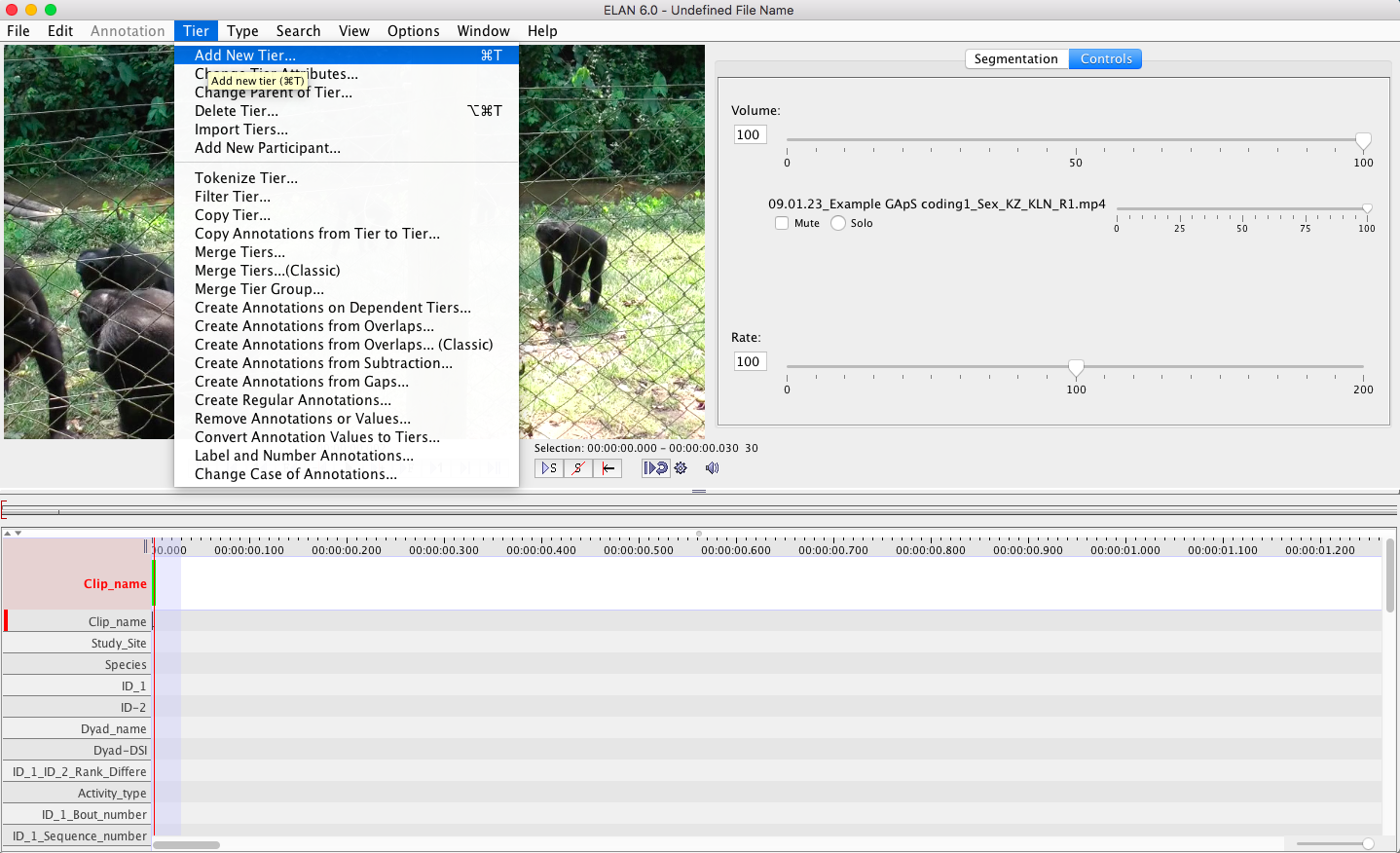This screenshot has height=853, width=1400.
Task: Select the Delete Tier menu option
Action: pos(236,110)
